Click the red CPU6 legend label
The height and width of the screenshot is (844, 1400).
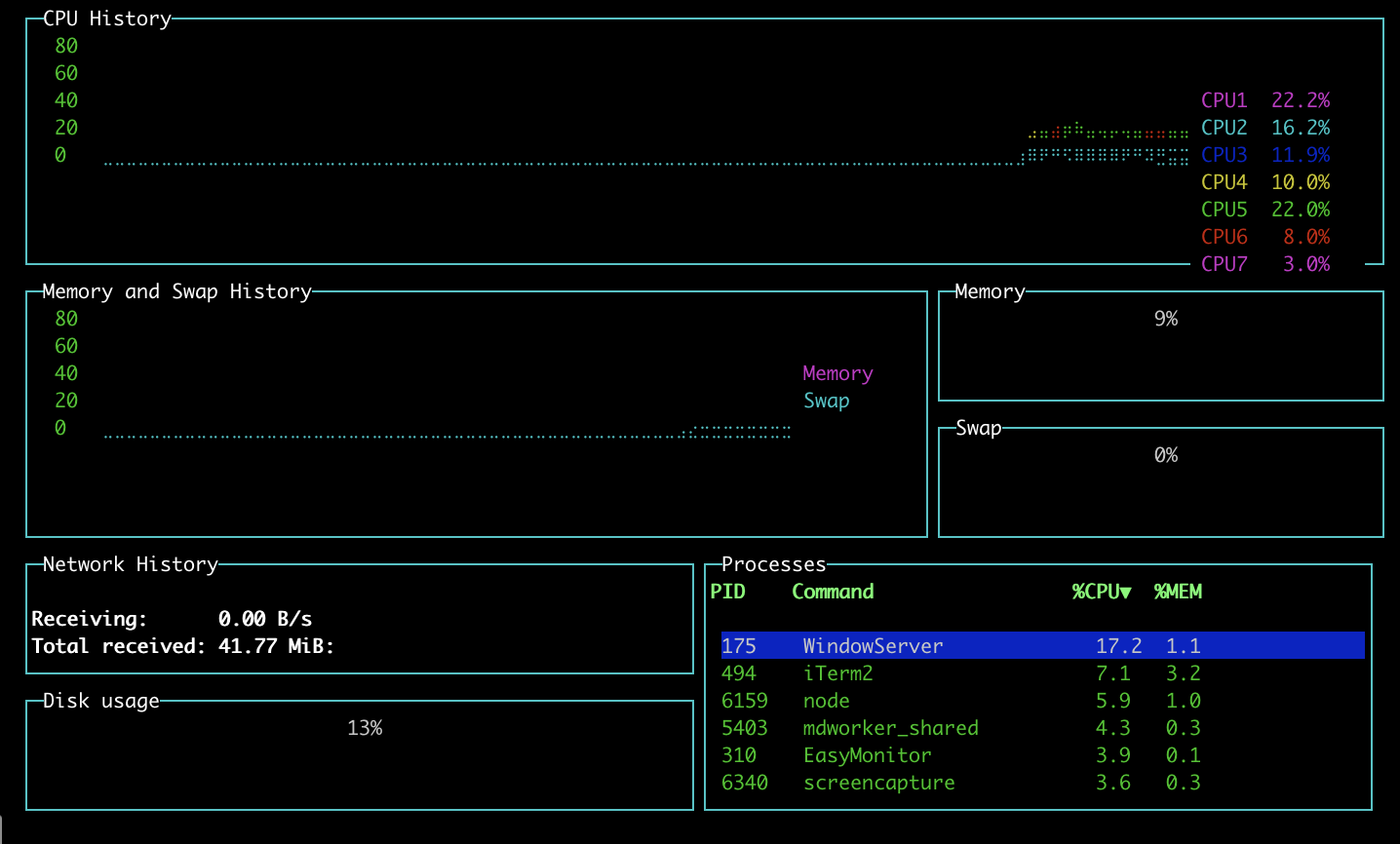[x=1224, y=237]
